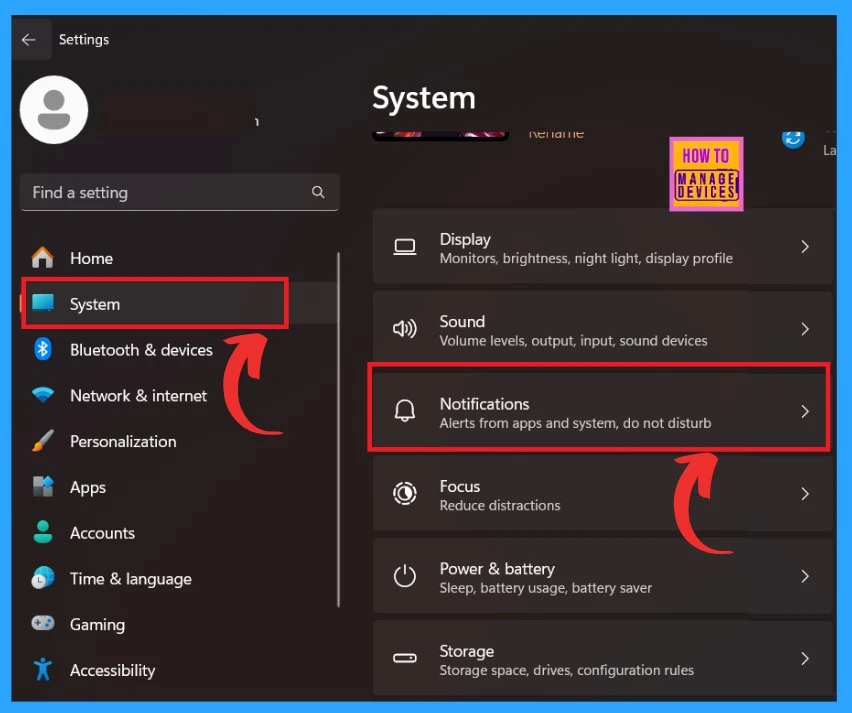852x713 pixels.
Task: Click the sidebar vertical scrollbar
Action: click(x=339, y=429)
